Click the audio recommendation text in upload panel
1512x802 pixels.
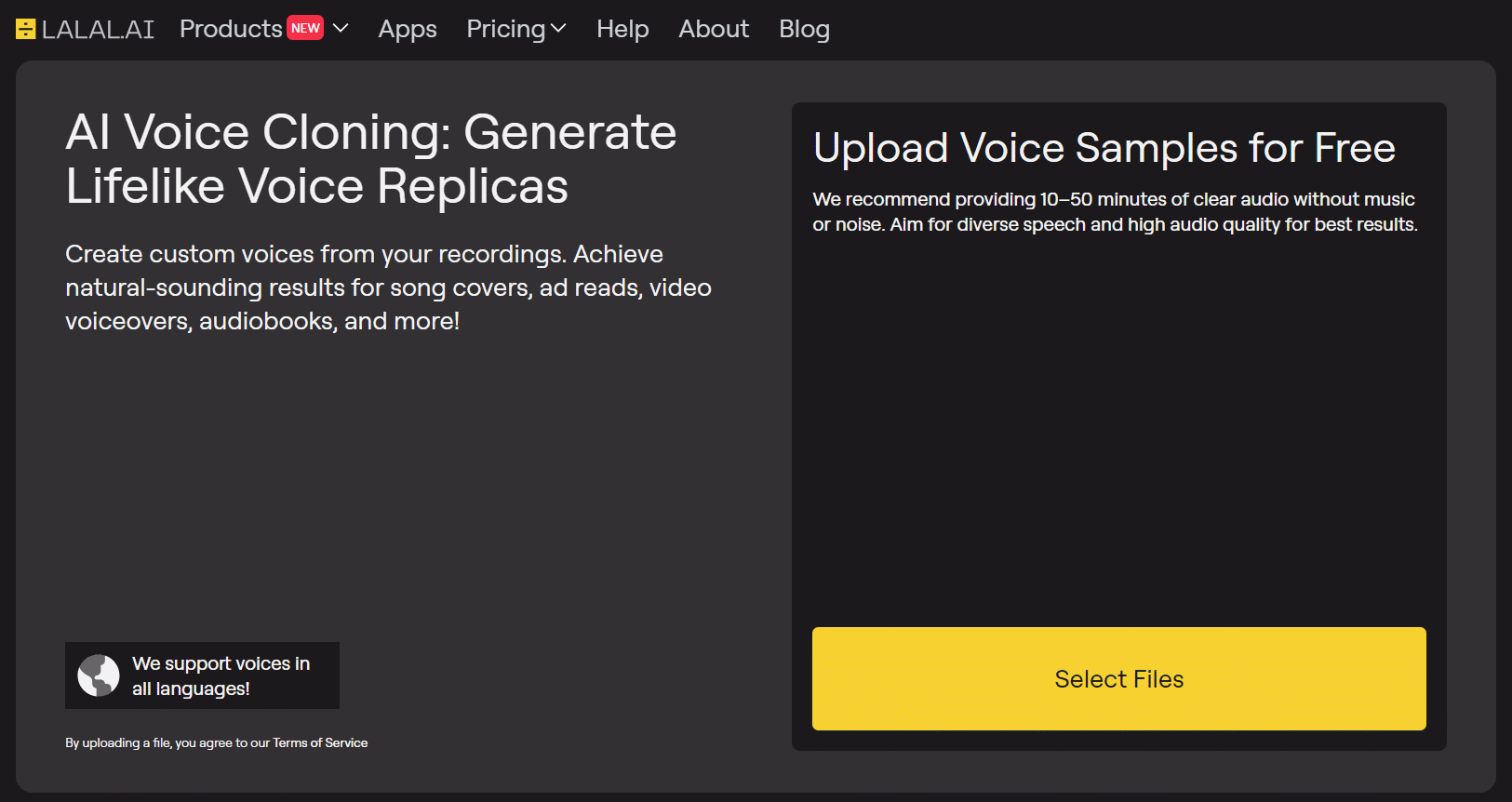tap(1115, 212)
